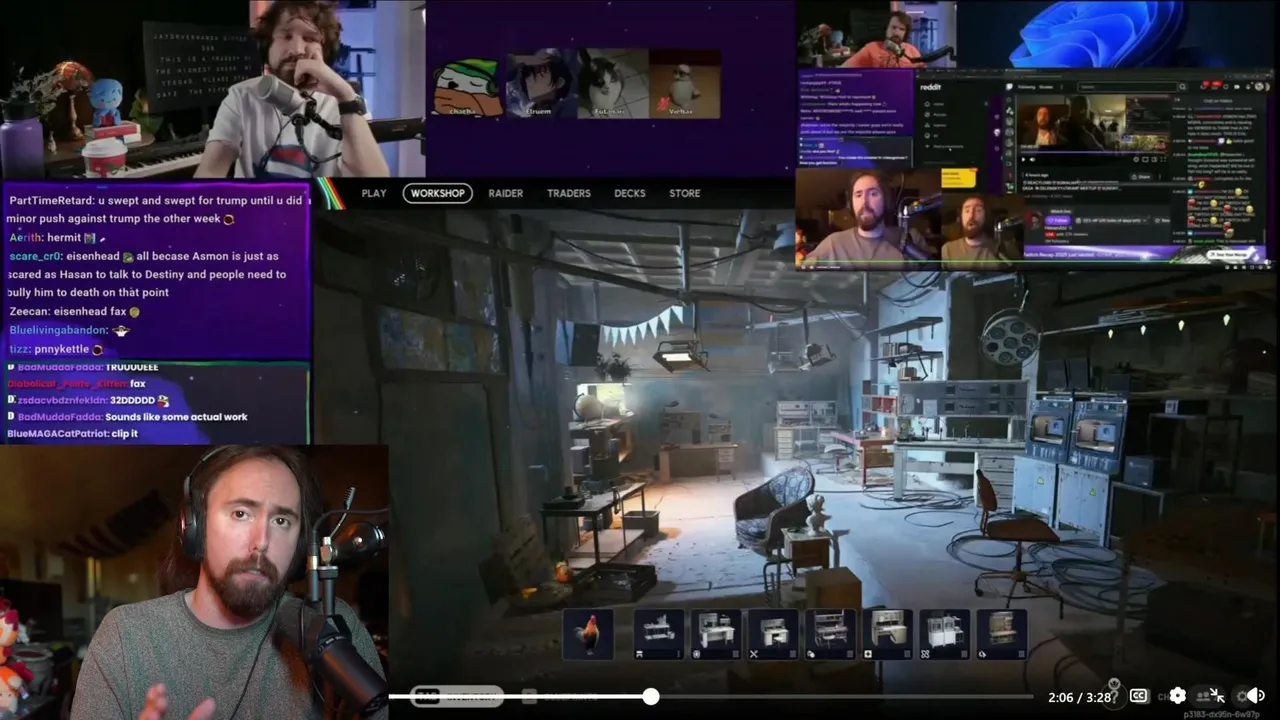
Task: Click chat message 'clip it'
Action: (x=125, y=433)
